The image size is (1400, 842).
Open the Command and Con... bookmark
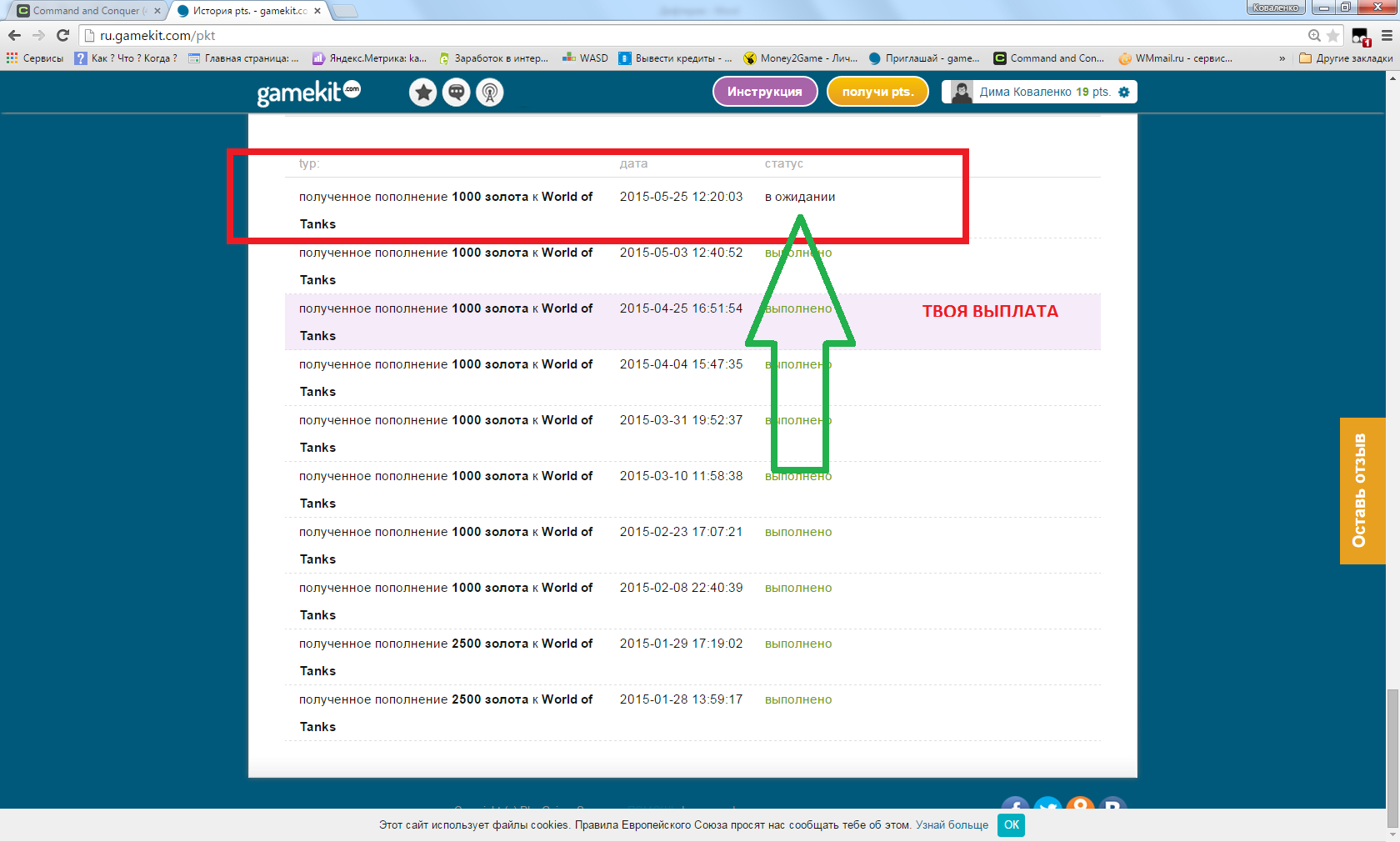tap(1049, 58)
